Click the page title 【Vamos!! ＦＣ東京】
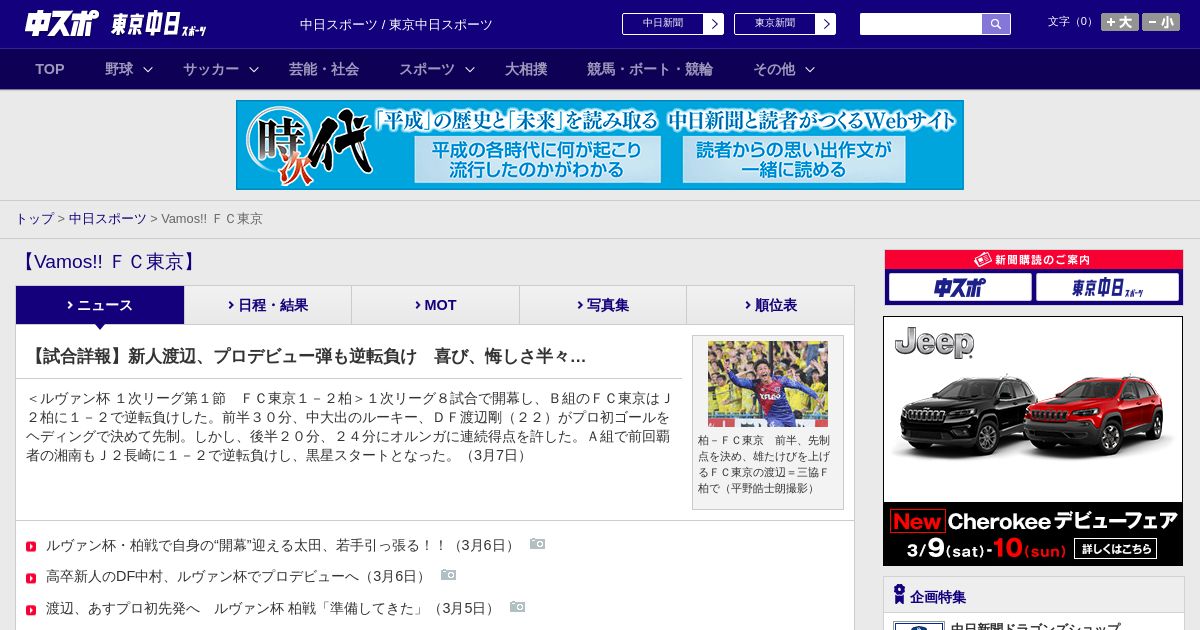 [108, 262]
